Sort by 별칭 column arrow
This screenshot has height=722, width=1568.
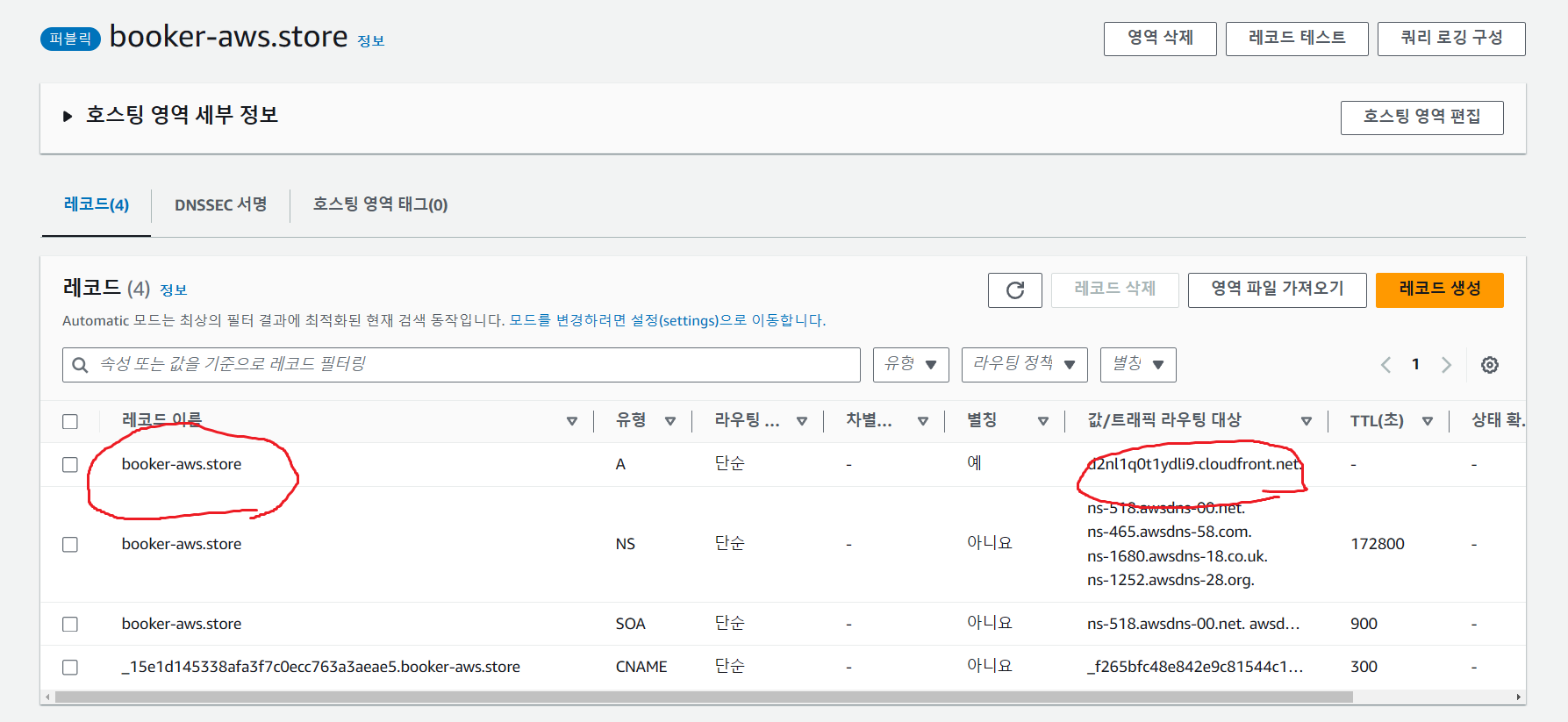(1043, 421)
